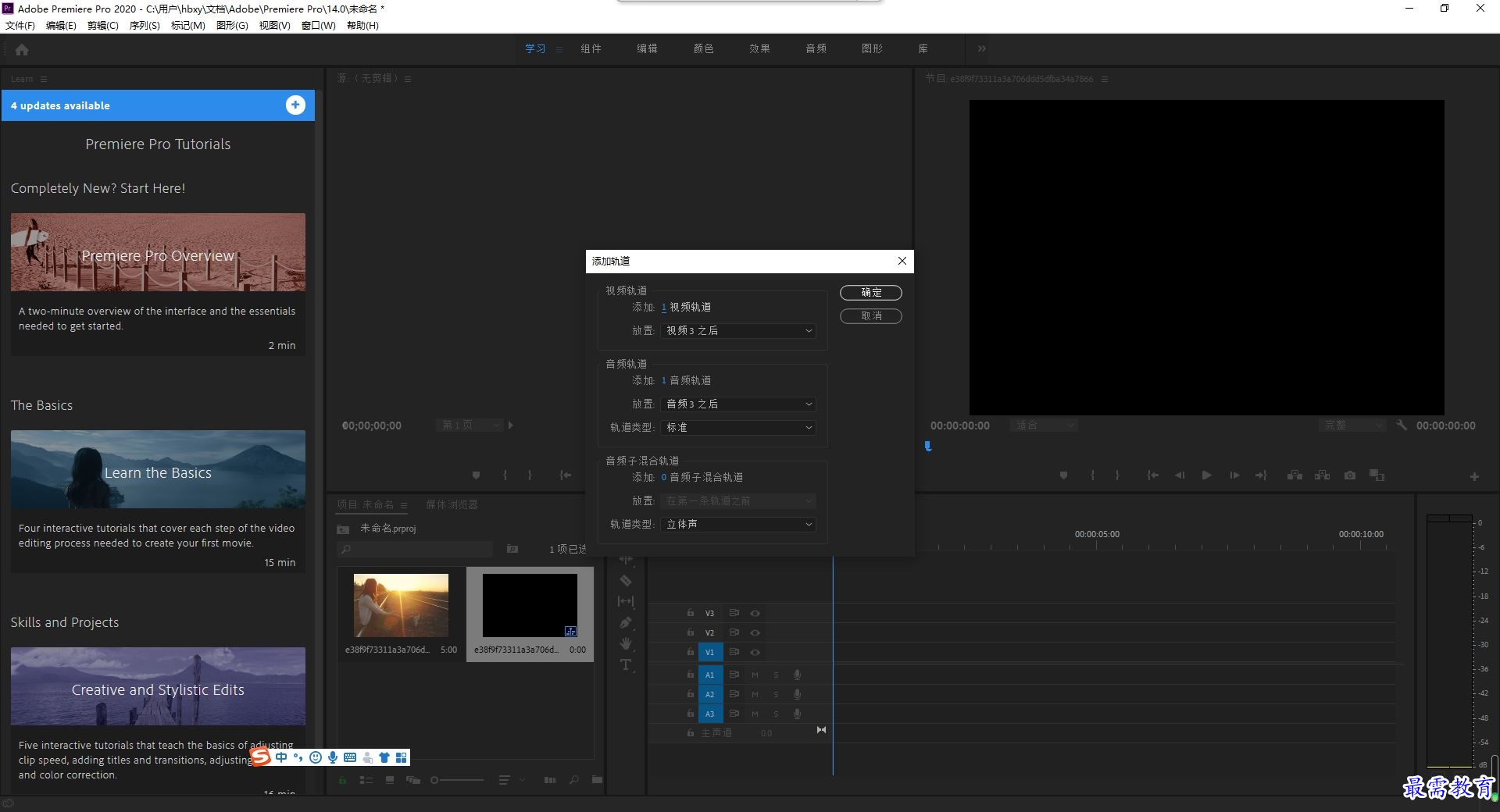Mute audio track A1
Viewport: 1500px width, 812px height.
click(755, 674)
